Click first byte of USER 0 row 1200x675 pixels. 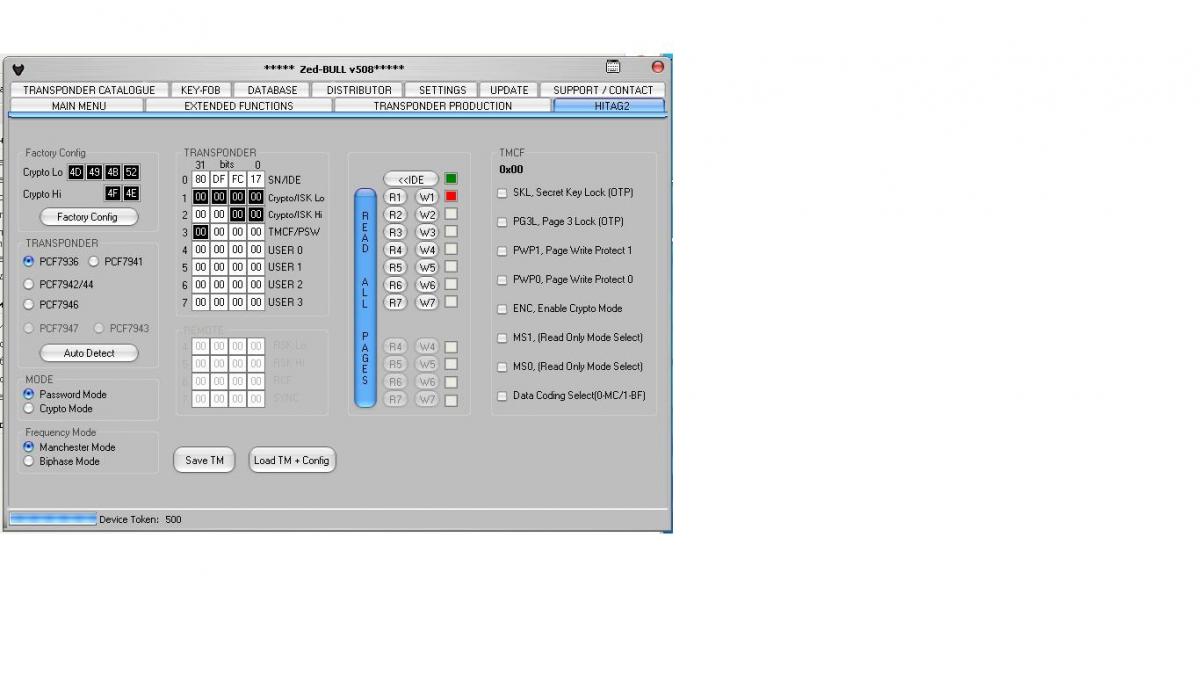(x=201, y=250)
